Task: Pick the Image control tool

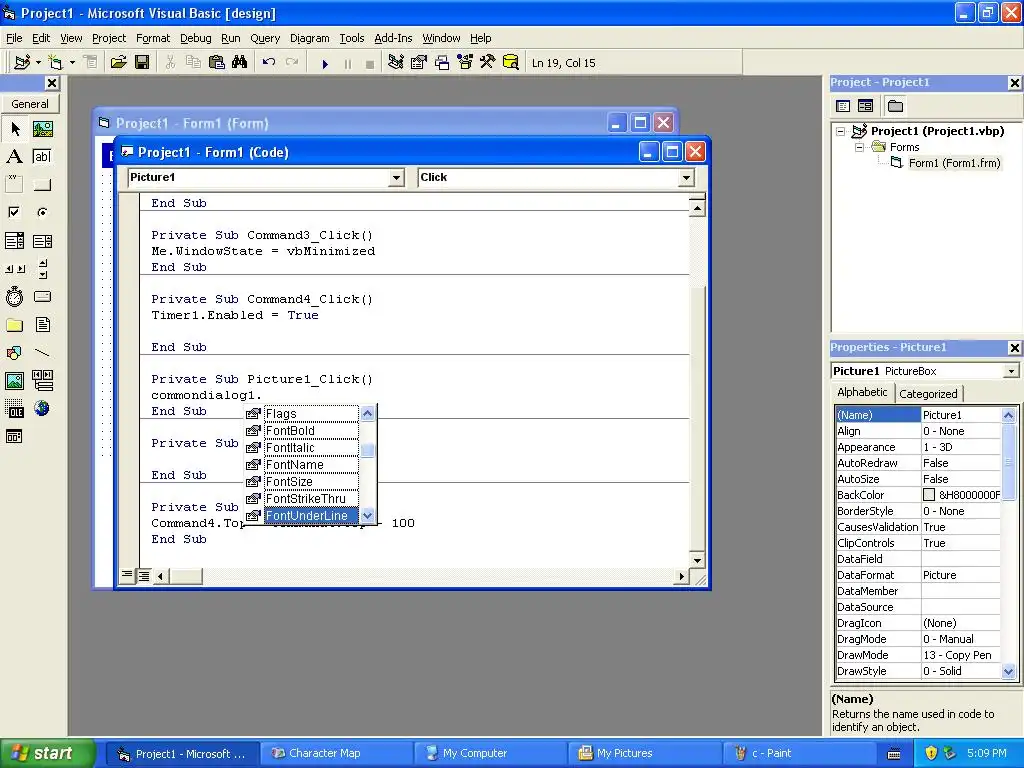Action: tap(15, 381)
